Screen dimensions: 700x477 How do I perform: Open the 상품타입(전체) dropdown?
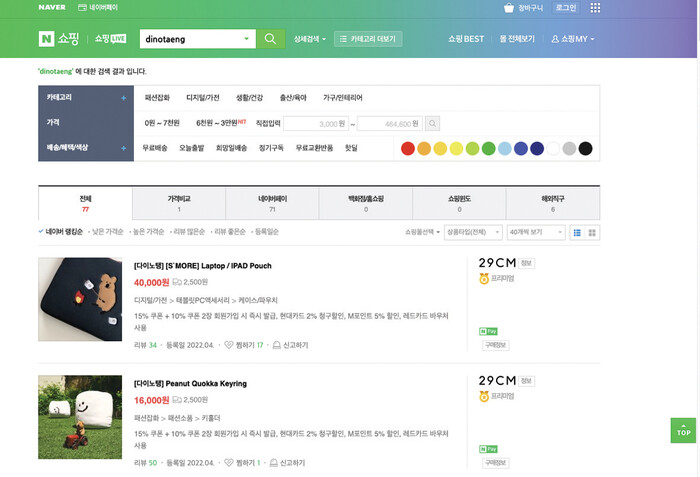pyautogui.click(x=473, y=232)
